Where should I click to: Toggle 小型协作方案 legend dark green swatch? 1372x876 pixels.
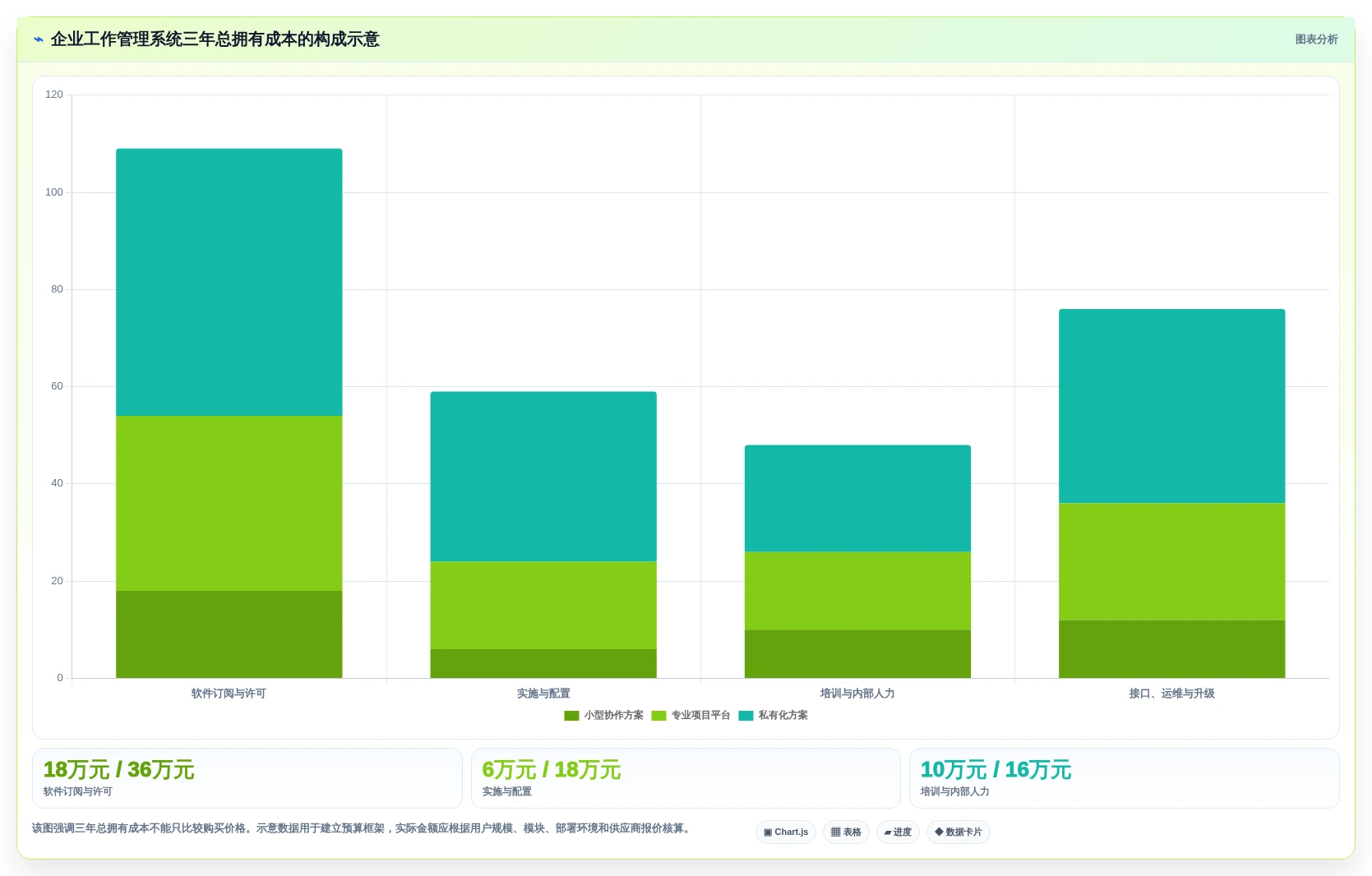[571, 716]
